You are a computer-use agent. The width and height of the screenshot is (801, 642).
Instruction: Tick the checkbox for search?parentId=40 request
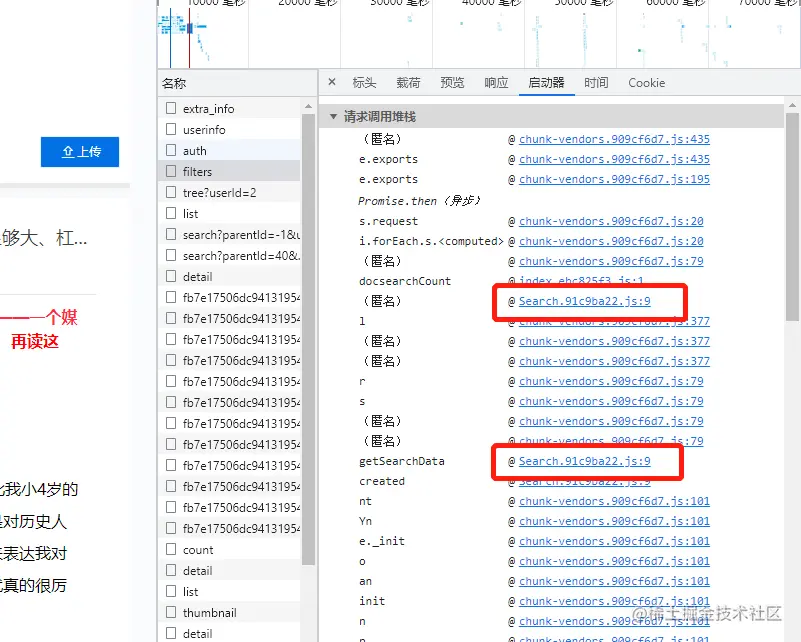pyautogui.click(x=171, y=255)
